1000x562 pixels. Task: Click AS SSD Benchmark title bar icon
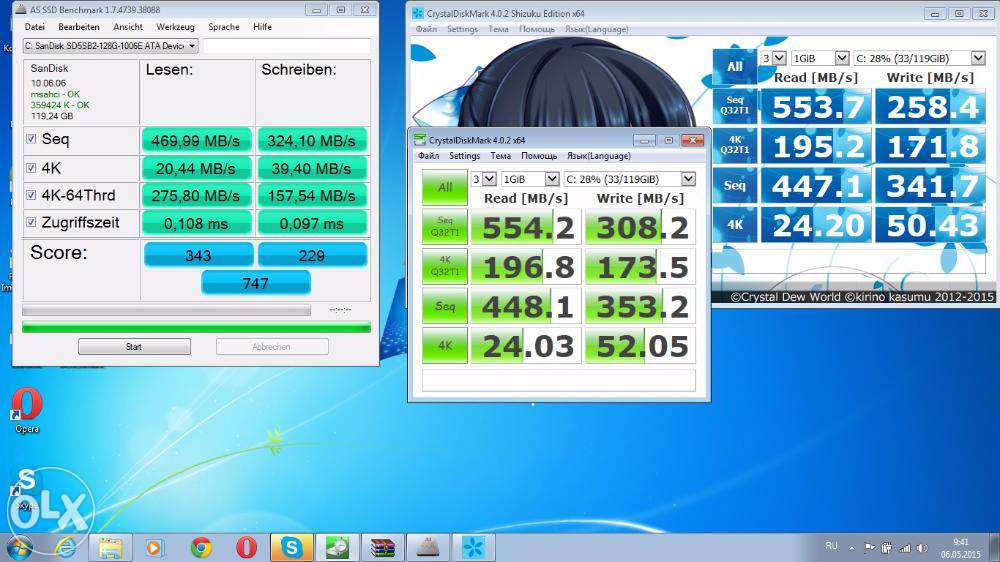21,10
